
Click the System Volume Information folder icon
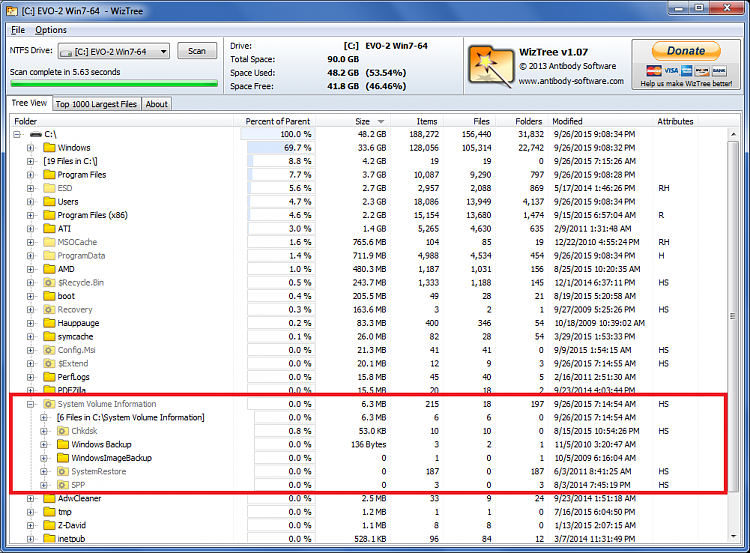coord(49,404)
